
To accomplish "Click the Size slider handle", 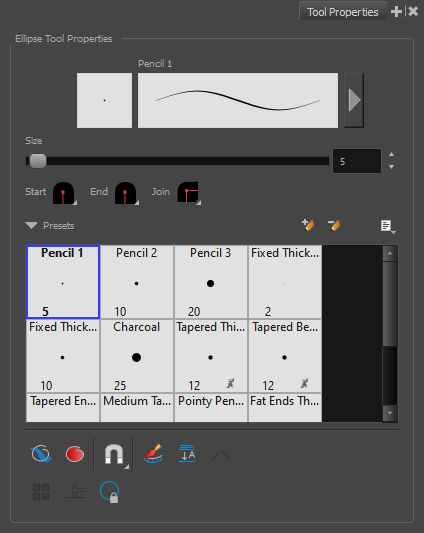I will coord(38,161).
